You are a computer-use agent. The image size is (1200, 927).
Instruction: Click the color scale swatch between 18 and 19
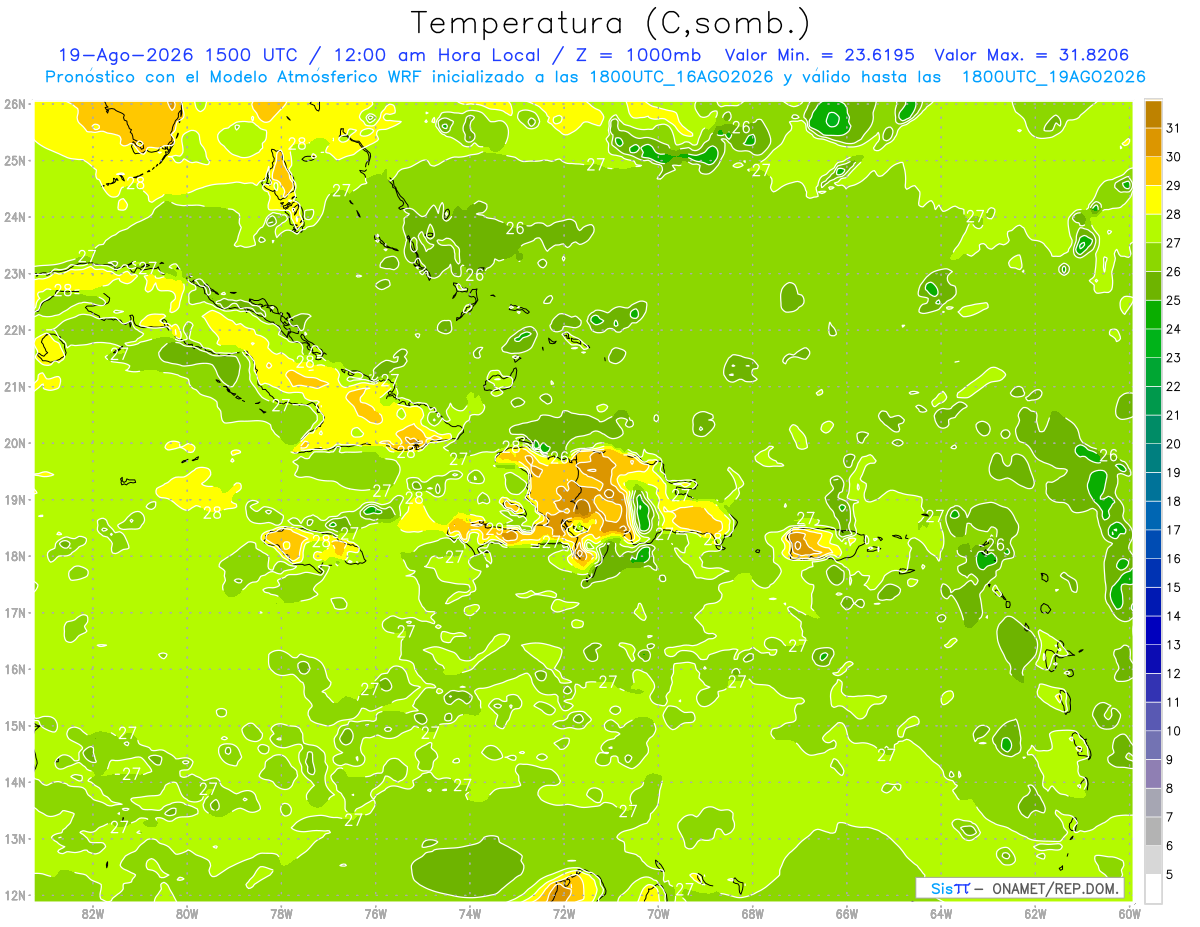point(1153,487)
